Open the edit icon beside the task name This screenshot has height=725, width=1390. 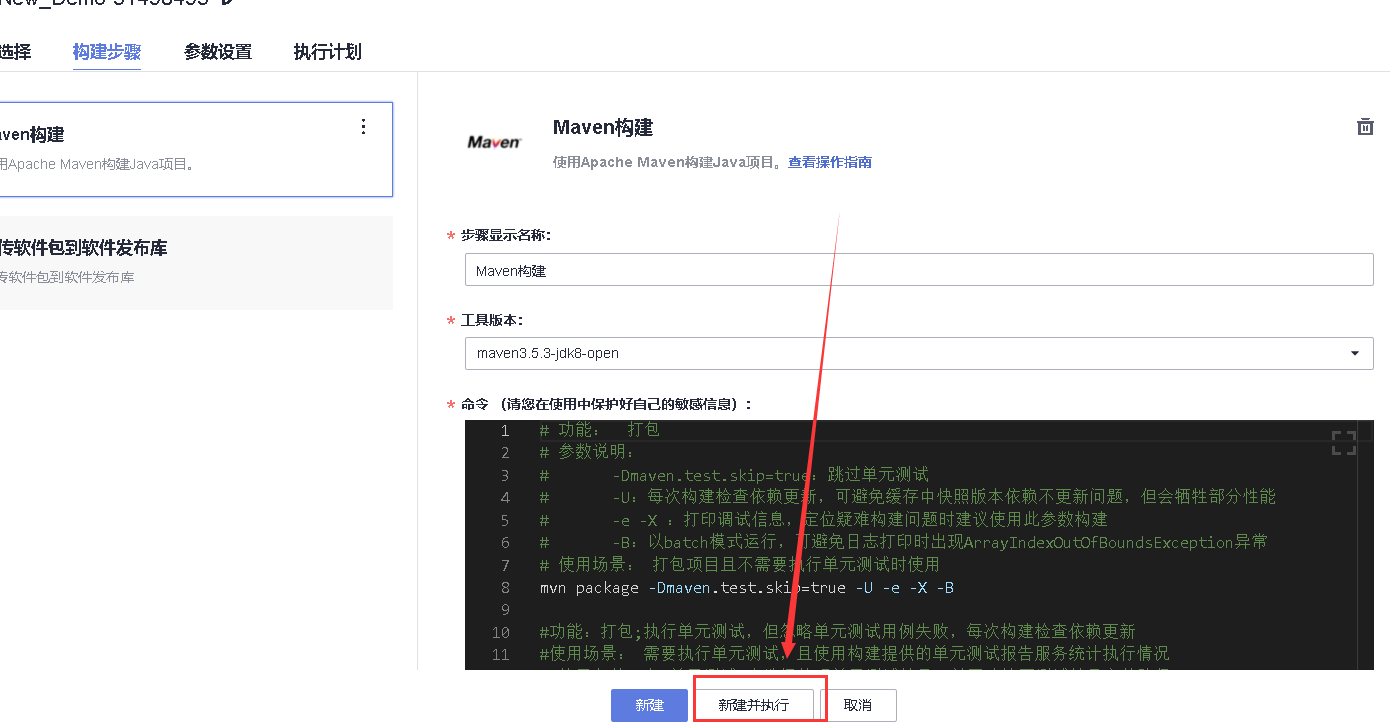pyautogui.click(x=229, y=2)
